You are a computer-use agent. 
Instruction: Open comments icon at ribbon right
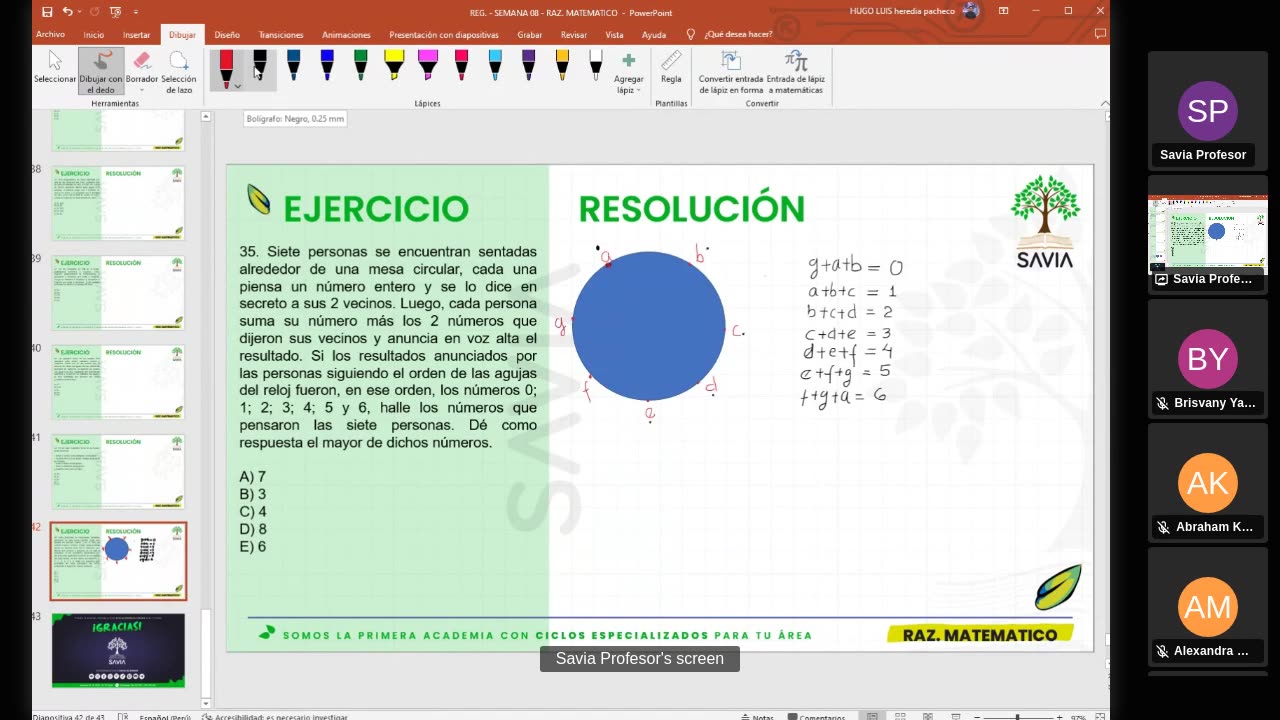tap(1100, 34)
